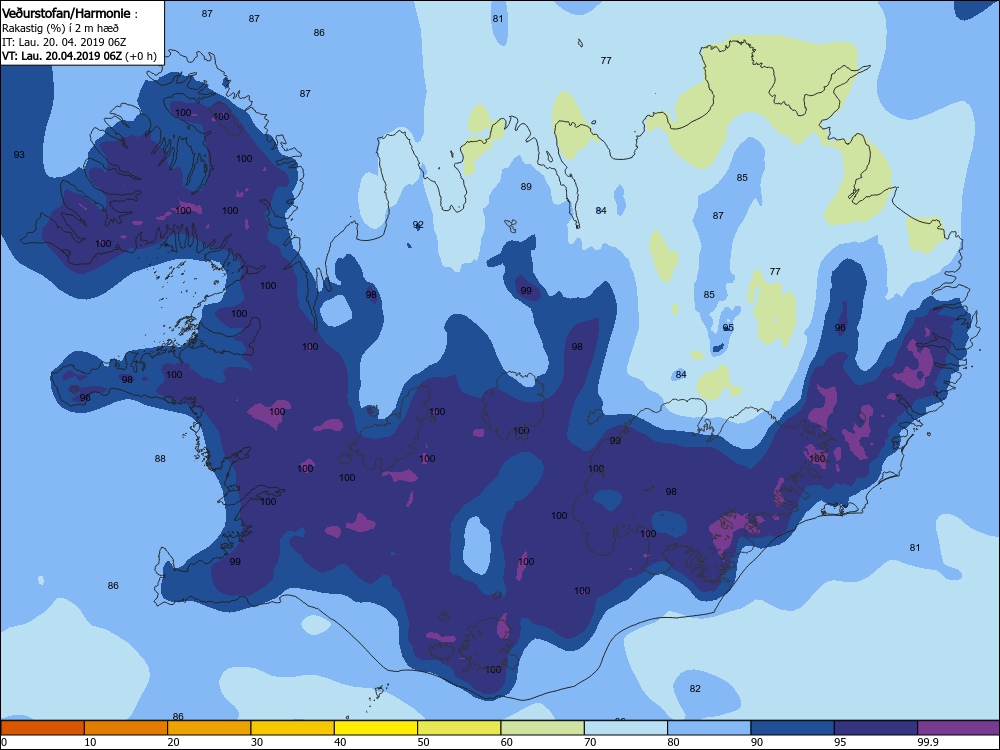The image size is (1000, 750).
Task: Click the legend scale label '30'
Action: [257, 742]
